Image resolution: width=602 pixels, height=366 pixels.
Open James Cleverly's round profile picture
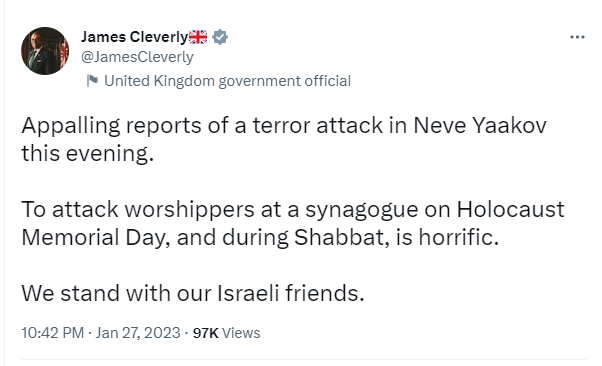45,51
